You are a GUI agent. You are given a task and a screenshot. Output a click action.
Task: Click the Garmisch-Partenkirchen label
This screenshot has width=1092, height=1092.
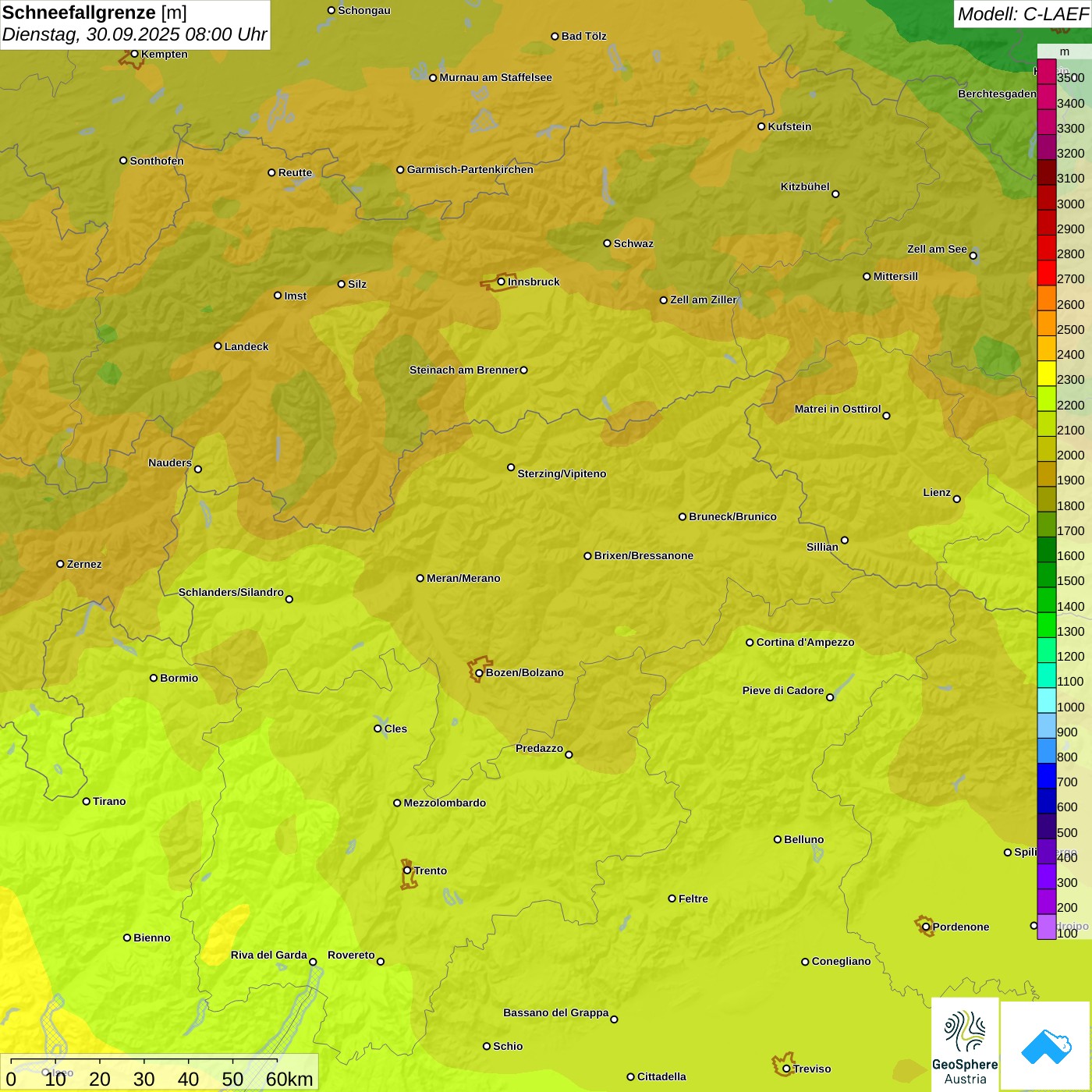pyautogui.click(x=470, y=169)
